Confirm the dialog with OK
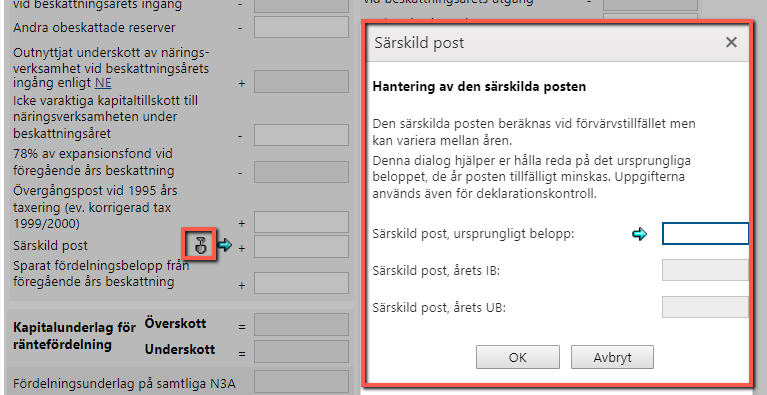Image resolution: width=767 pixels, height=395 pixels. pos(518,357)
